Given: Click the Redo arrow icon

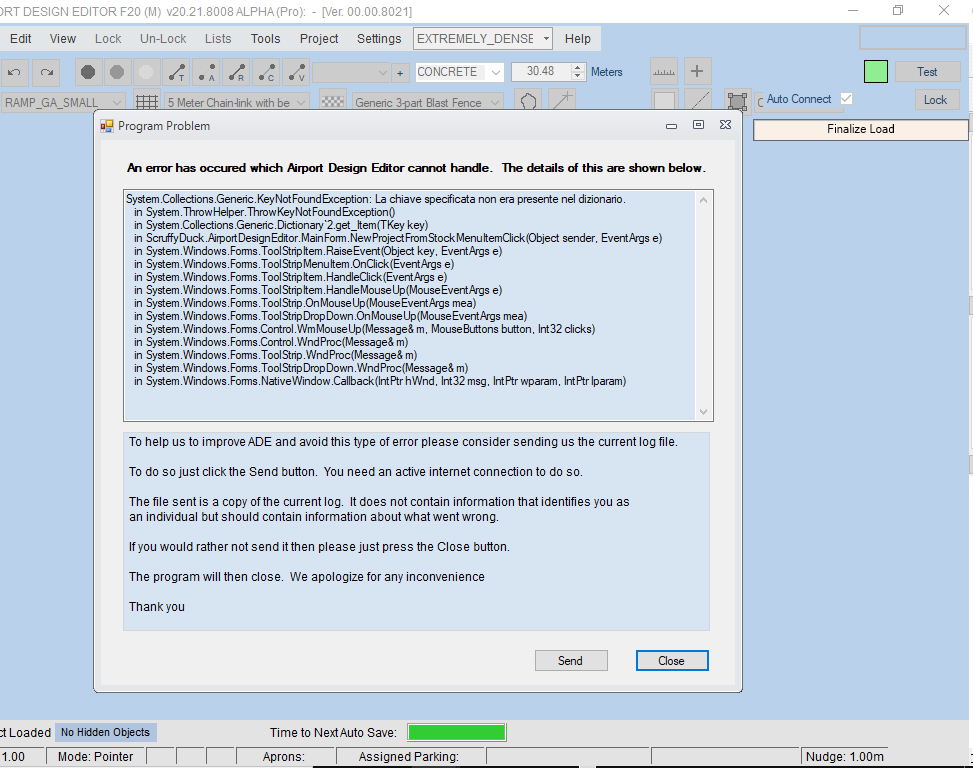Looking at the screenshot, I should coord(46,73).
